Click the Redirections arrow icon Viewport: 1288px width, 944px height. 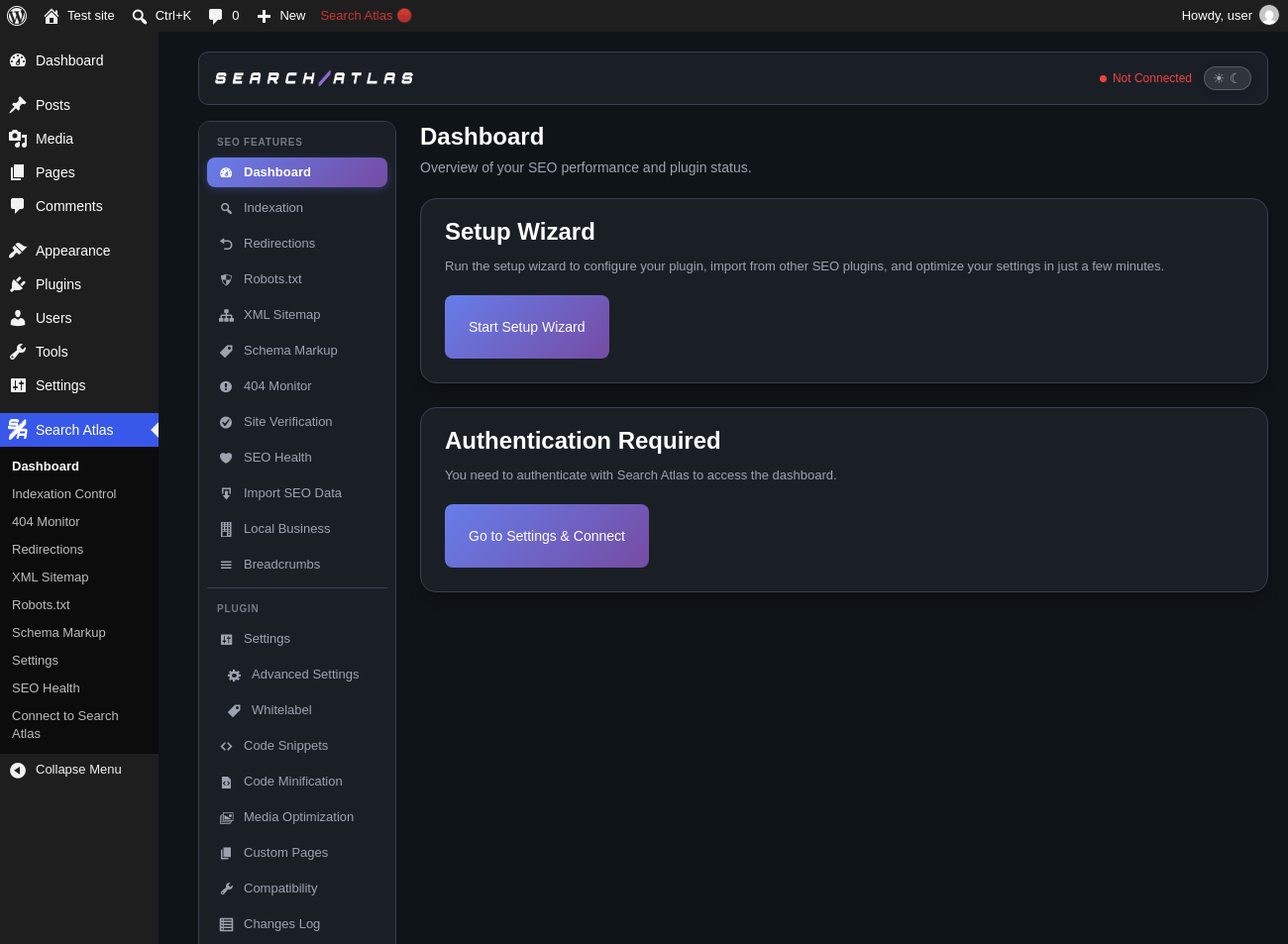tap(226, 244)
